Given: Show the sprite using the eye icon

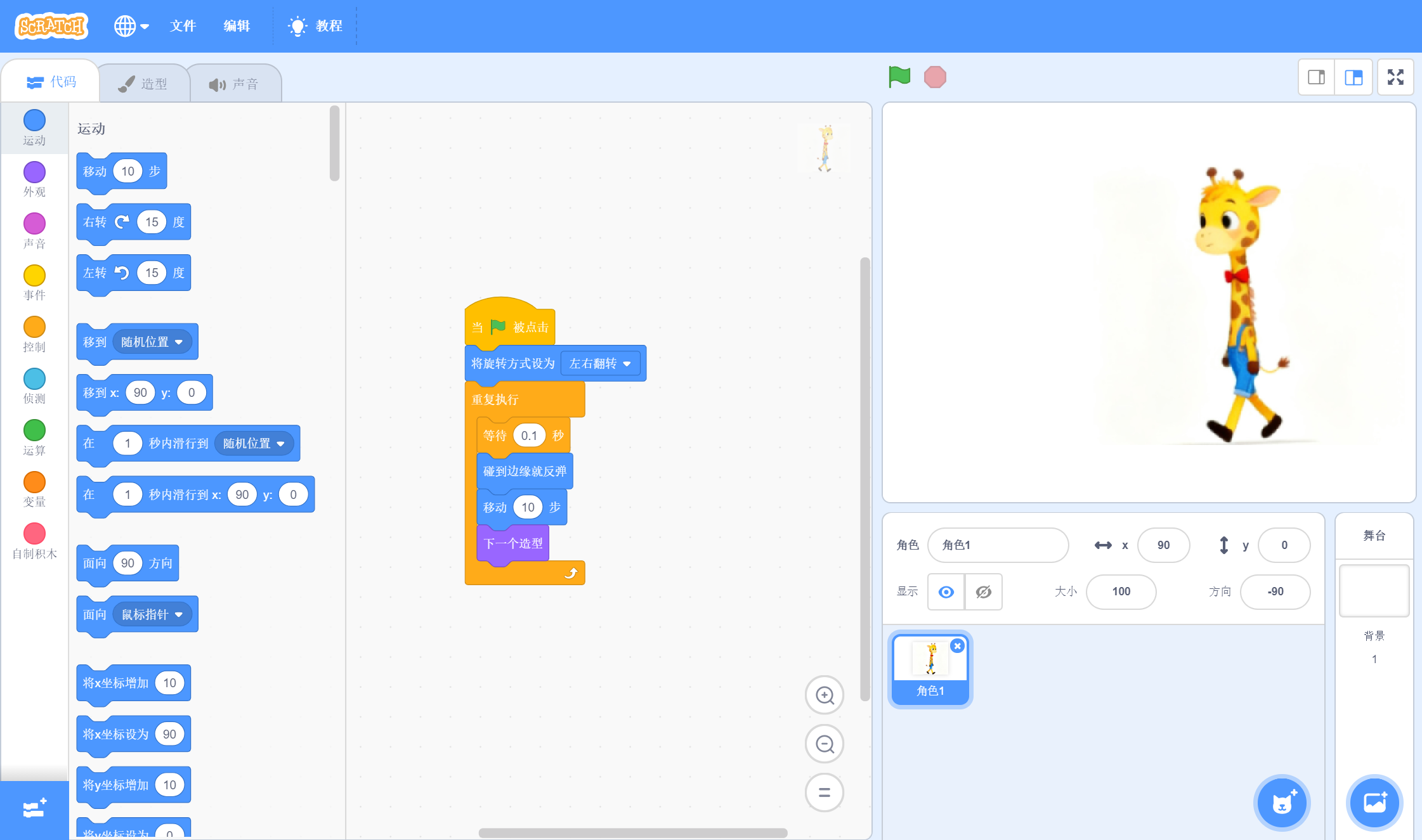Looking at the screenshot, I should pos(946,591).
